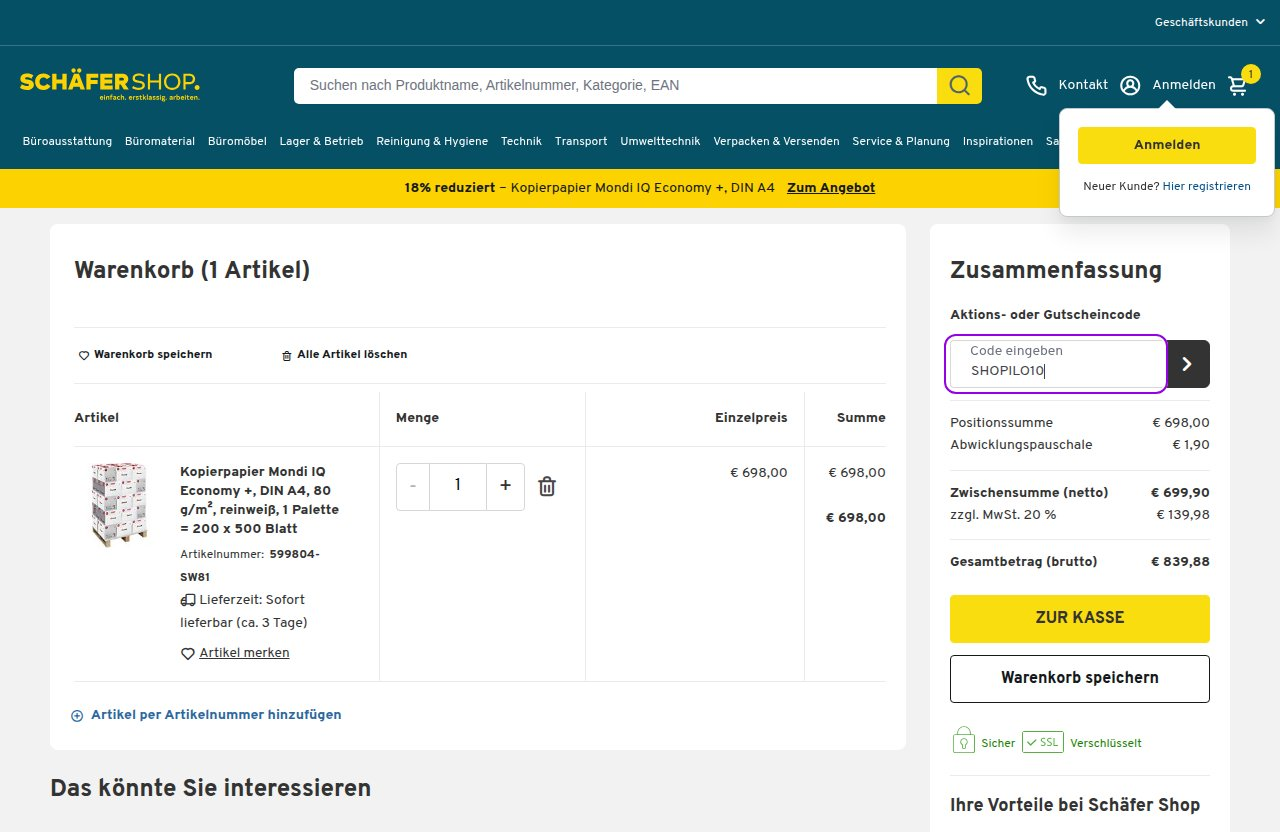Open the Lager & Betrieb menu

pyautogui.click(x=321, y=141)
